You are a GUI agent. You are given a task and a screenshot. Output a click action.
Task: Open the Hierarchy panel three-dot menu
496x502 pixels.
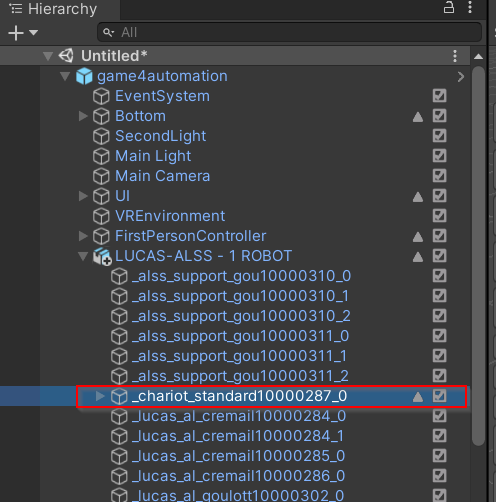pos(470,7)
